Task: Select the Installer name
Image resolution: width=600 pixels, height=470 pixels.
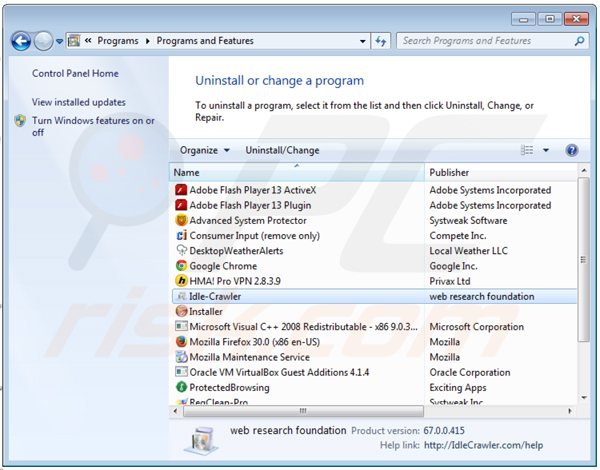Action: pyautogui.click(x=206, y=312)
